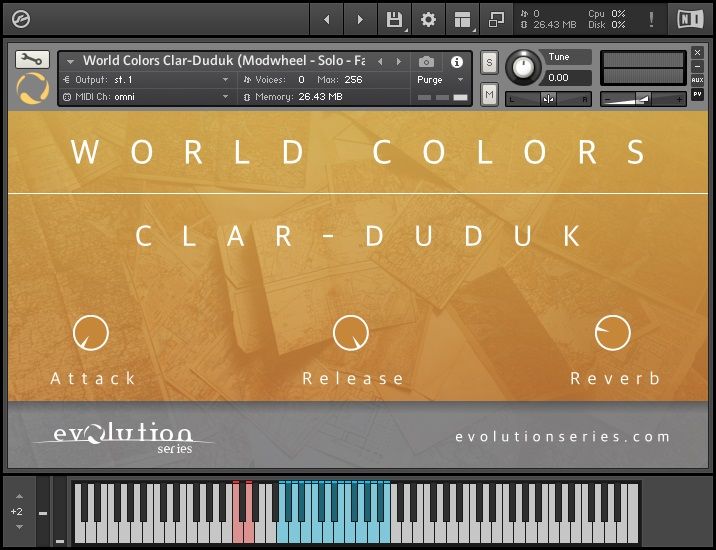Click the Reverb knob
The width and height of the screenshot is (716, 550).
pyautogui.click(x=613, y=333)
